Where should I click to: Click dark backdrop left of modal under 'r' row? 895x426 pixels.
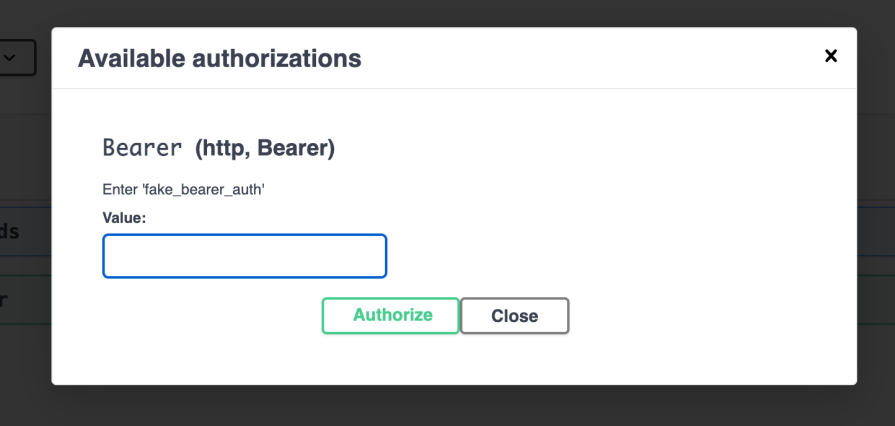click(x=25, y=350)
